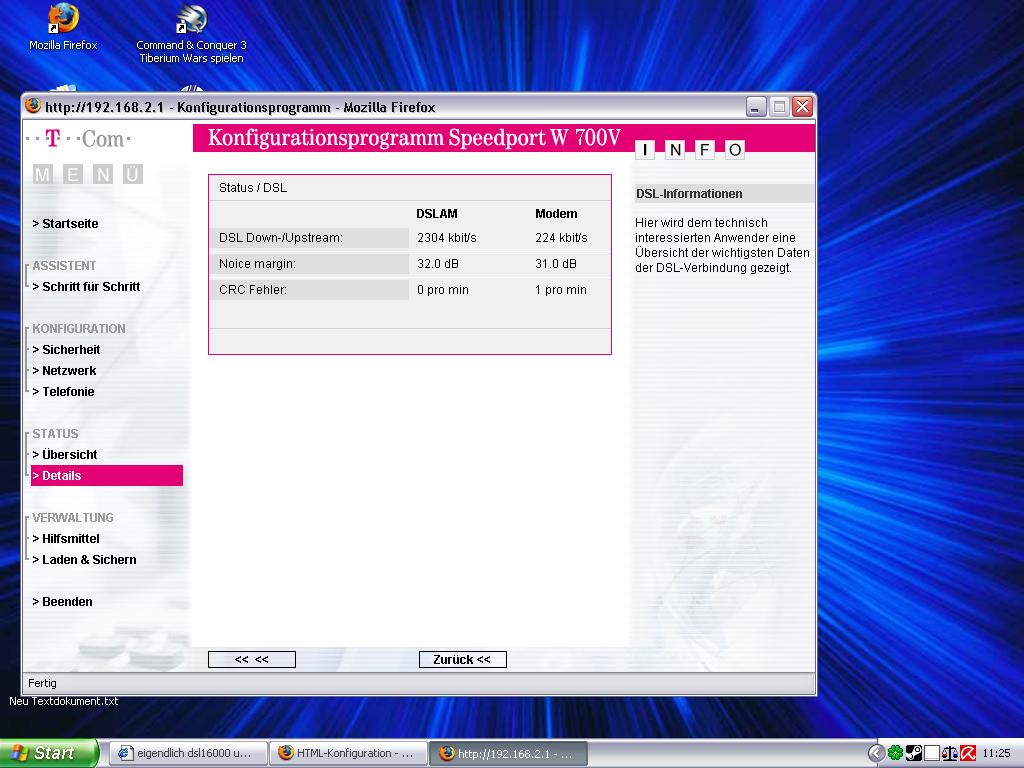Open the ICQ flower tray icon
The image size is (1024, 768).
[x=895, y=753]
